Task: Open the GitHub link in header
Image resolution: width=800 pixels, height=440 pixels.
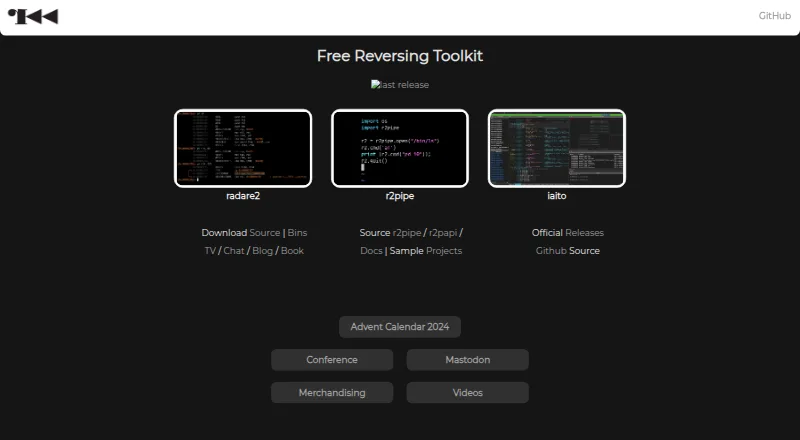Action: [774, 16]
